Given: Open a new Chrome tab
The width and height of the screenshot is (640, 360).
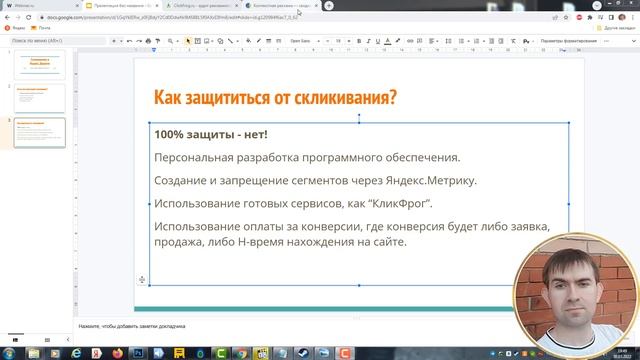Looking at the screenshot, I should click(329, 6).
